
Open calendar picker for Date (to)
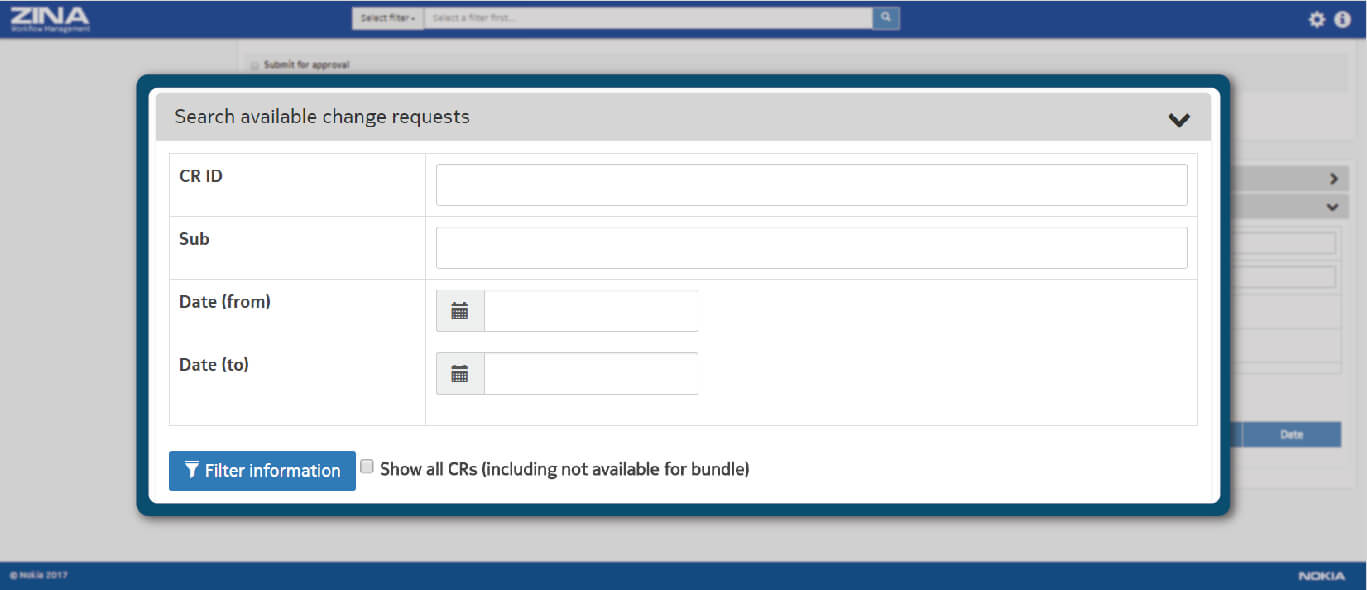tap(460, 374)
